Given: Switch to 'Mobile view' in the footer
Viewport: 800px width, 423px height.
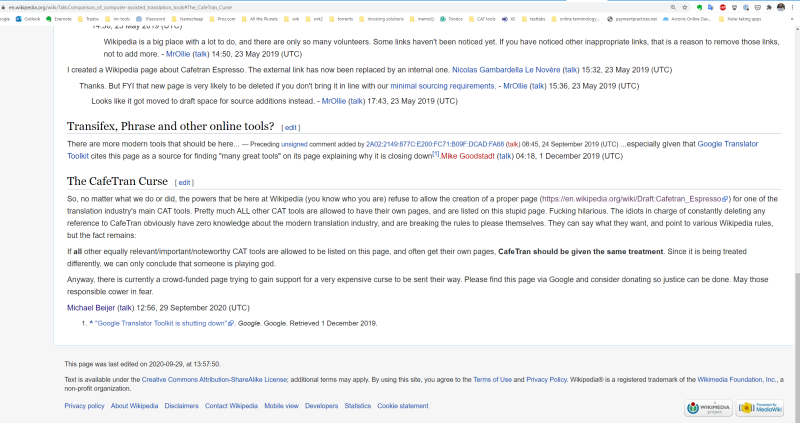Looking at the screenshot, I should click(281, 406).
